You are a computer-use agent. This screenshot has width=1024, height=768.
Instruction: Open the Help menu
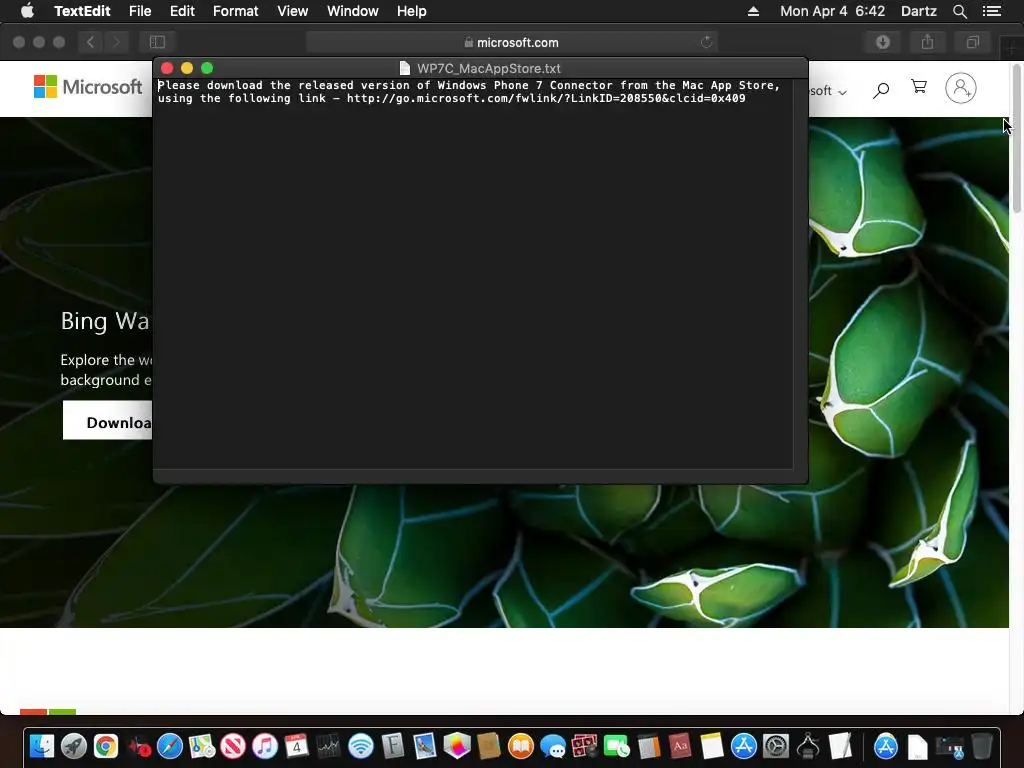click(x=411, y=11)
